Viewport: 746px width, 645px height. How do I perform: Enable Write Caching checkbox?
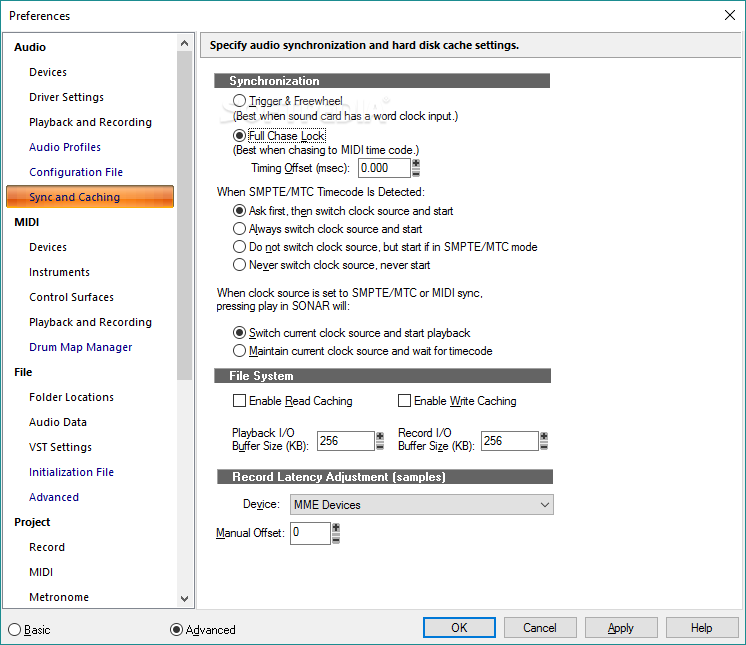pos(404,401)
